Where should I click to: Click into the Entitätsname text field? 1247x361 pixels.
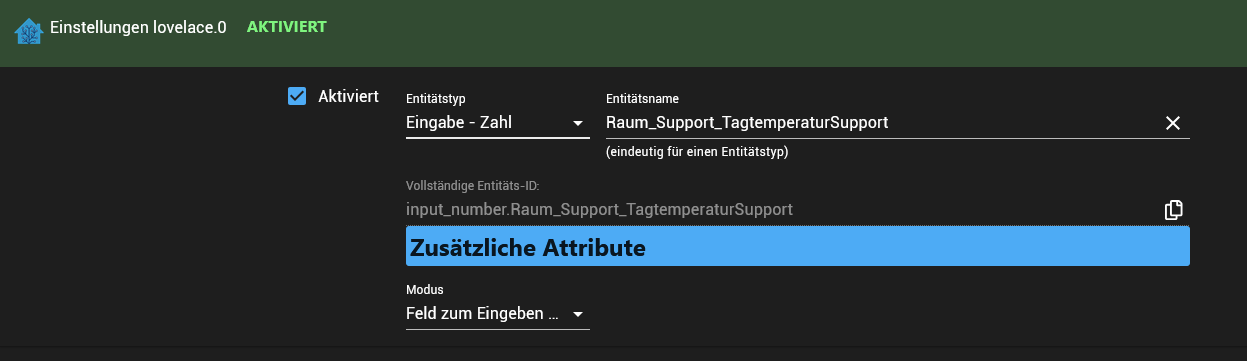880,123
